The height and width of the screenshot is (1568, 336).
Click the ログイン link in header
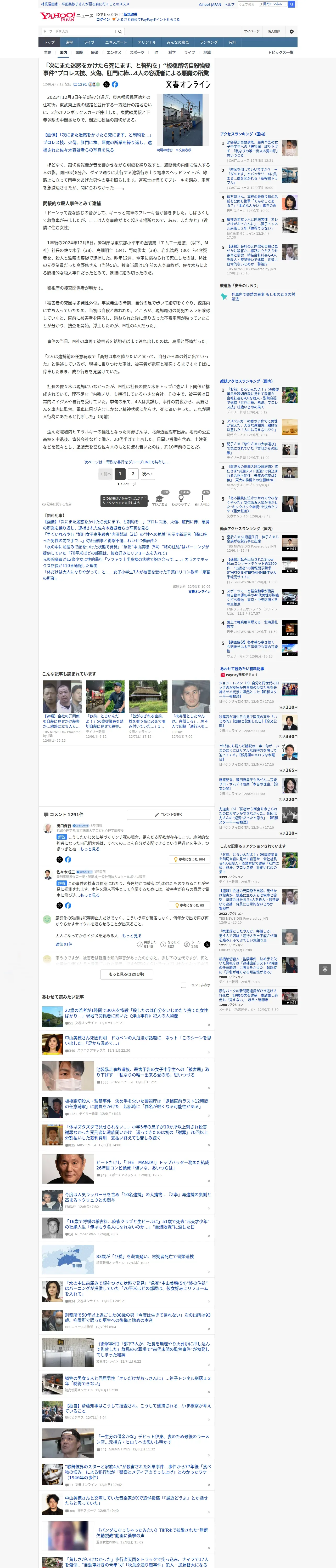click(103, 20)
